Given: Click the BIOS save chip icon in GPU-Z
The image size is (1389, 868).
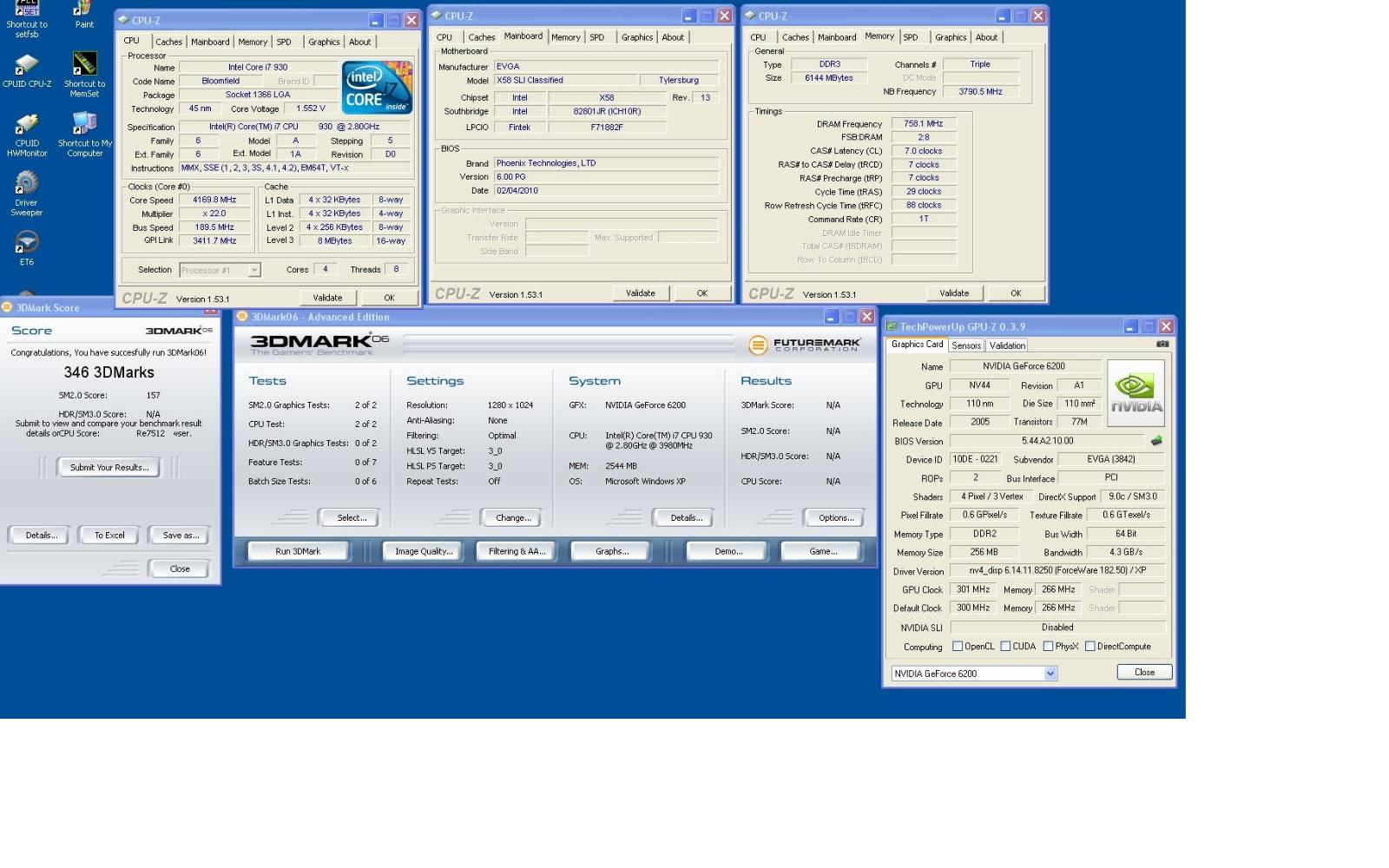Looking at the screenshot, I should (1156, 441).
